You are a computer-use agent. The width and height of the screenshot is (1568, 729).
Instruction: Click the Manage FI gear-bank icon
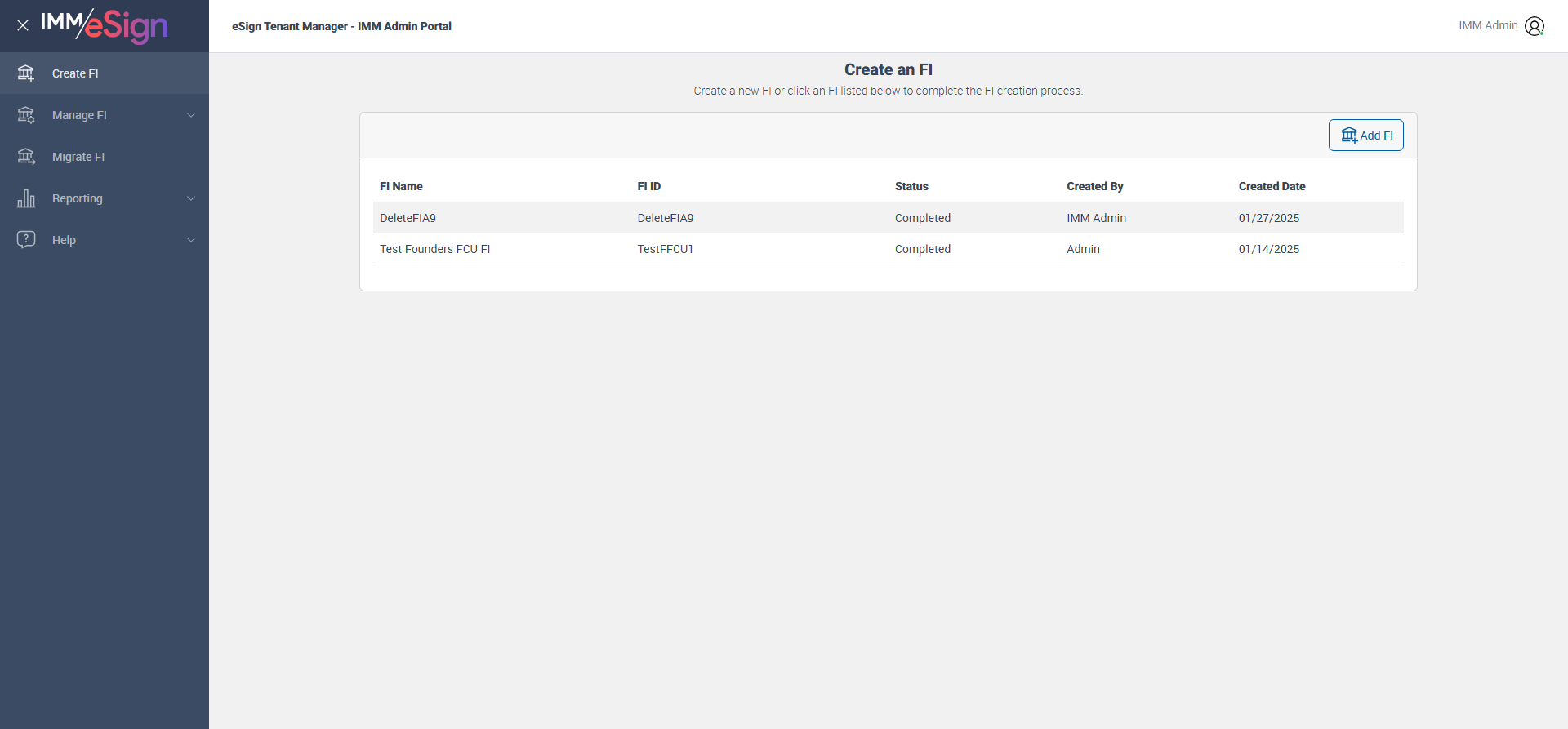pyautogui.click(x=26, y=115)
